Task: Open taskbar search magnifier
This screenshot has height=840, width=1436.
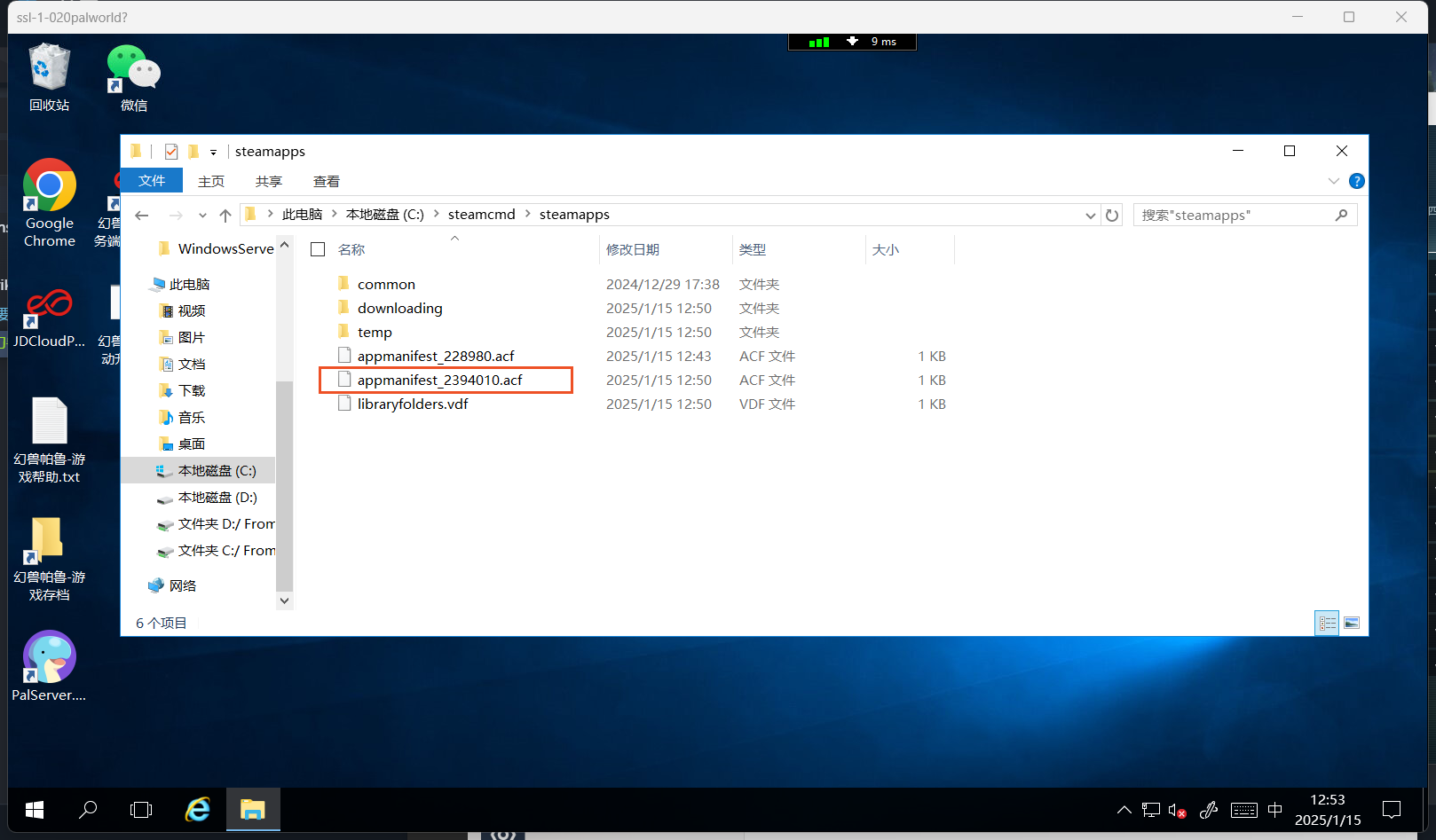Action: click(88, 809)
